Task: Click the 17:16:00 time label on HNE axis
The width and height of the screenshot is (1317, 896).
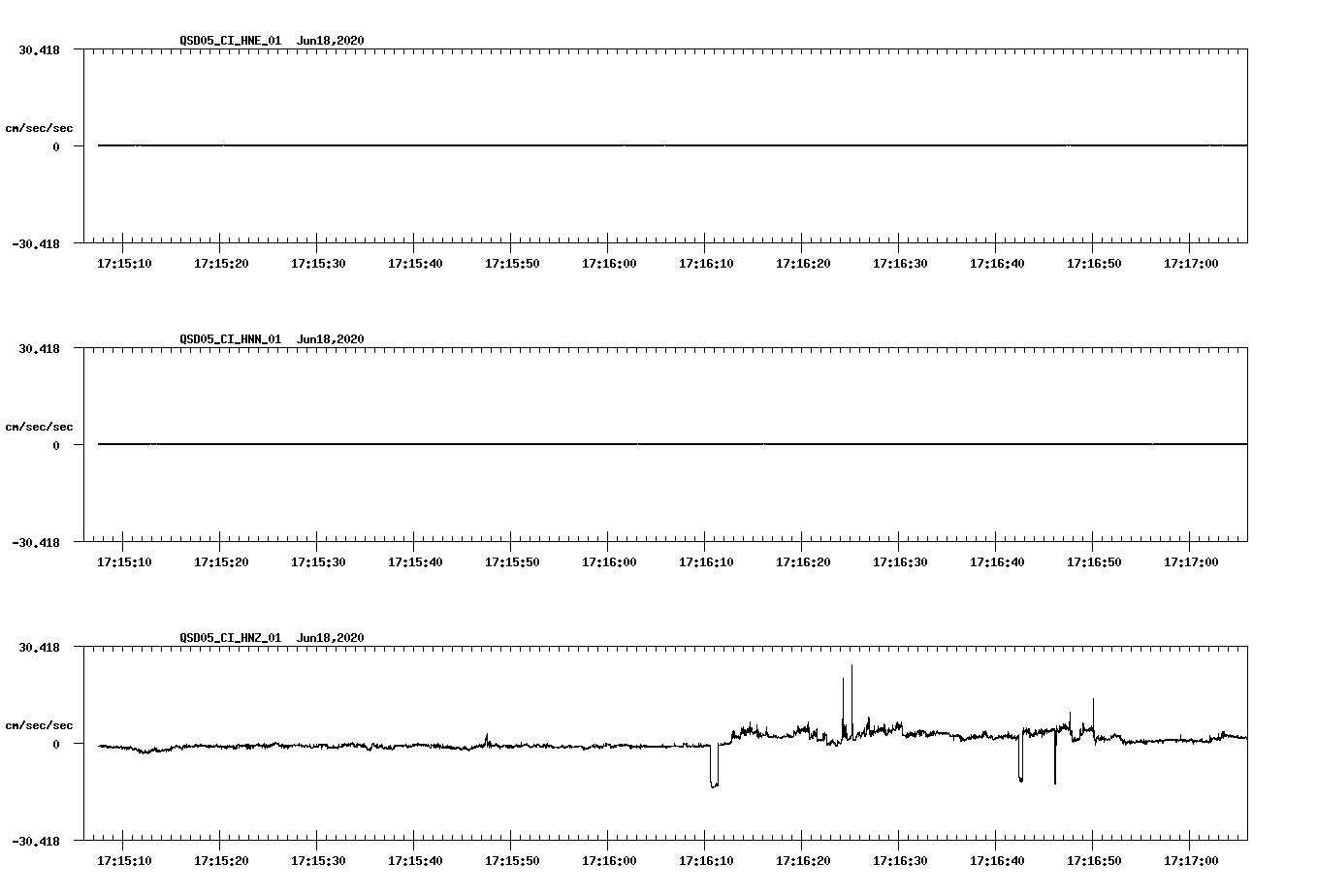Action: (x=609, y=264)
